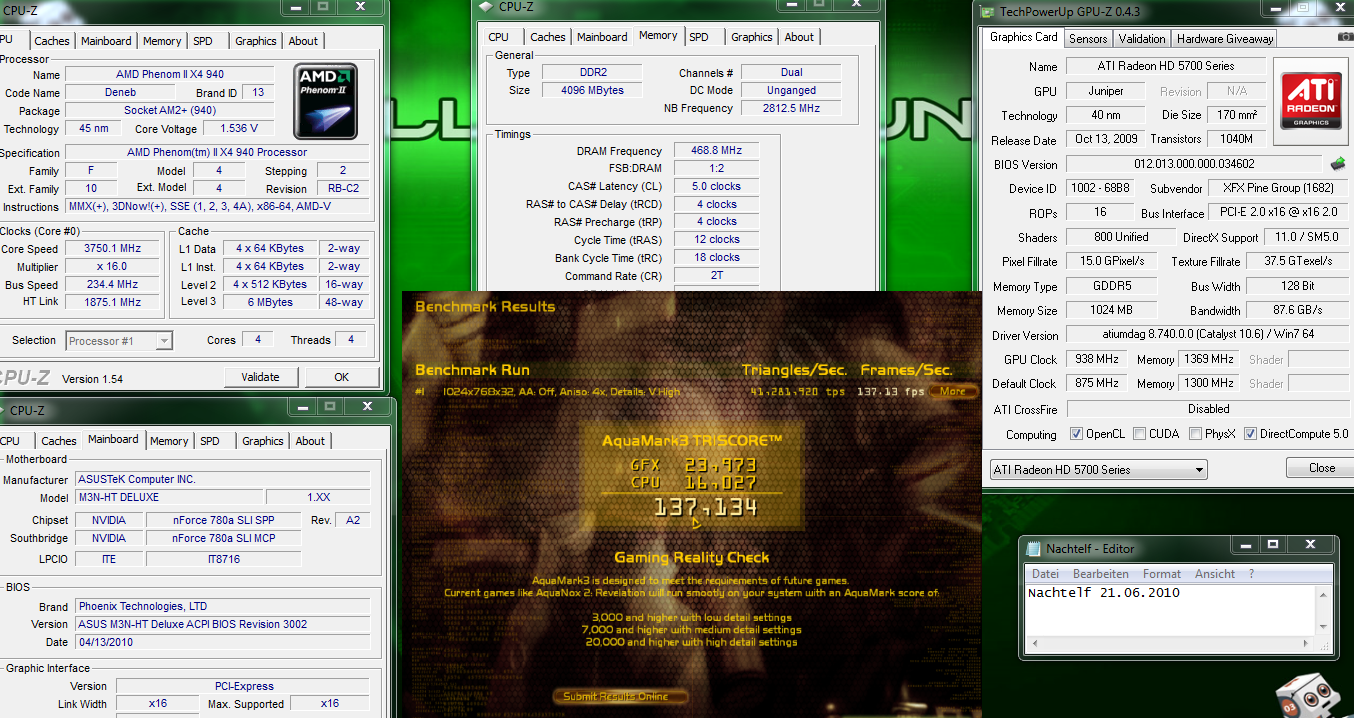Open Memory tab in the processor CPU-Z window

[x=162, y=41]
